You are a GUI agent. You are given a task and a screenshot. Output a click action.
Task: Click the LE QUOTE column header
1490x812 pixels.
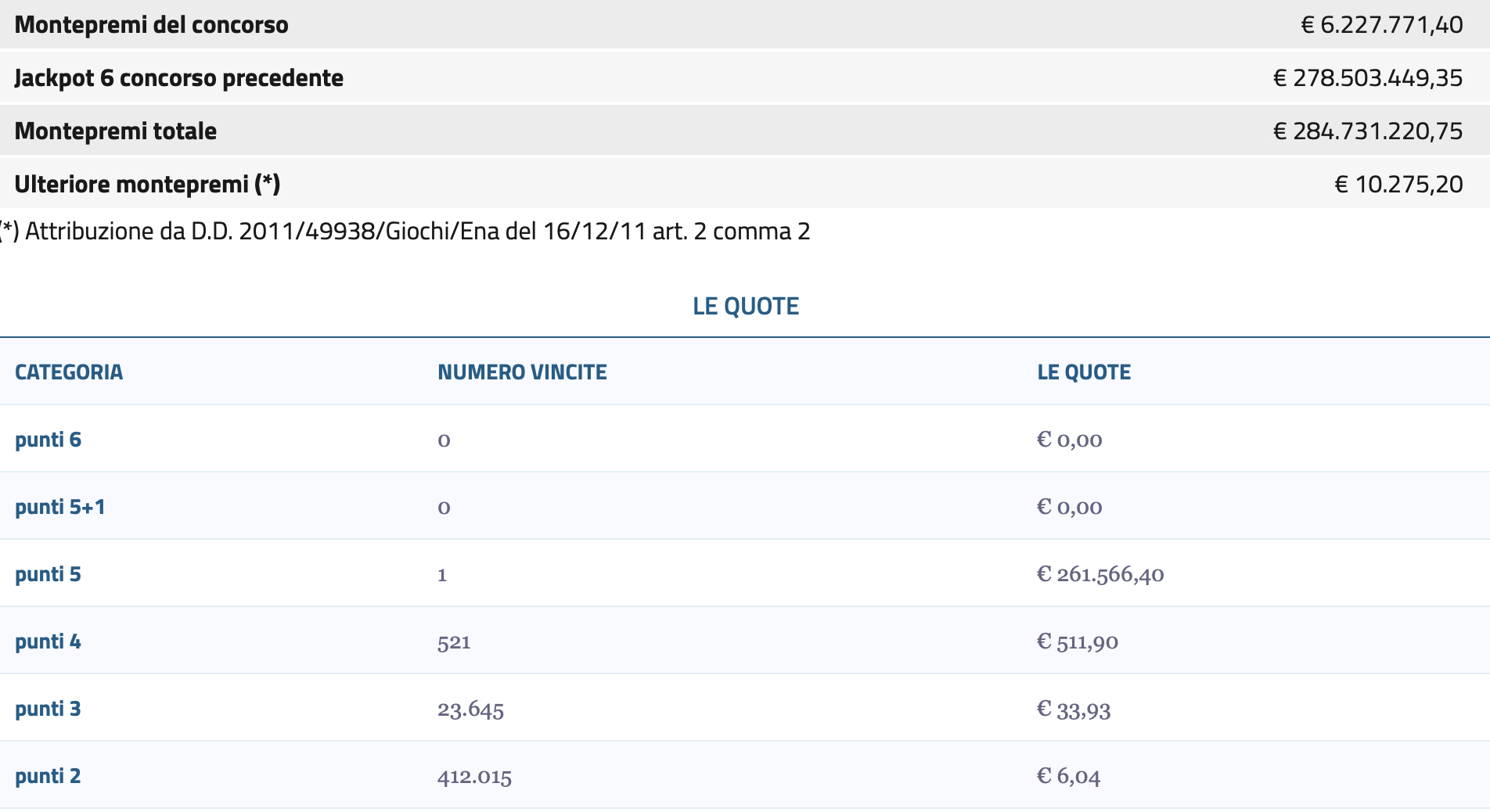(x=1084, y=372)
